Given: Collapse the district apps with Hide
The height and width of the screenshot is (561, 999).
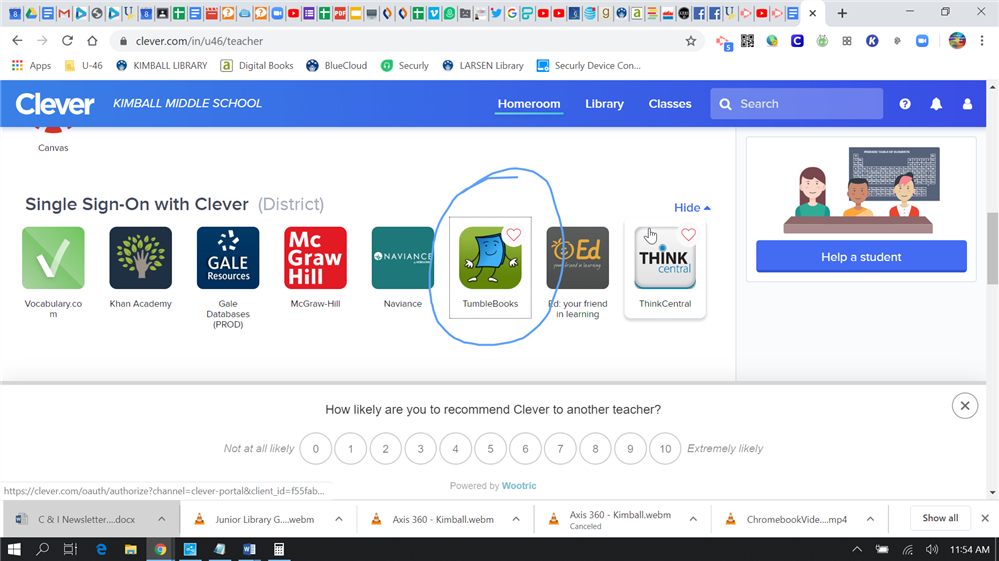Looking at the screenshot, I should pos(692,208).
